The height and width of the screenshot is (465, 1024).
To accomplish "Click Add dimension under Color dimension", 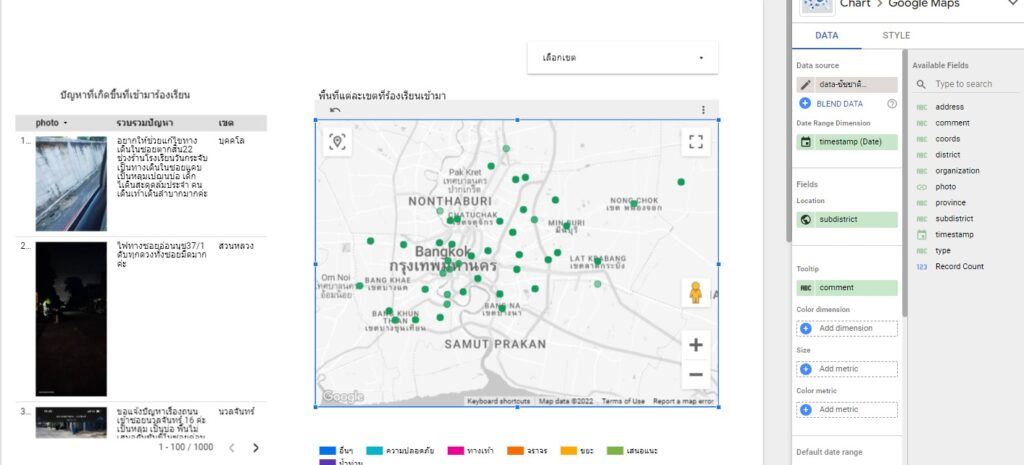I will click(x=846, y=329).
